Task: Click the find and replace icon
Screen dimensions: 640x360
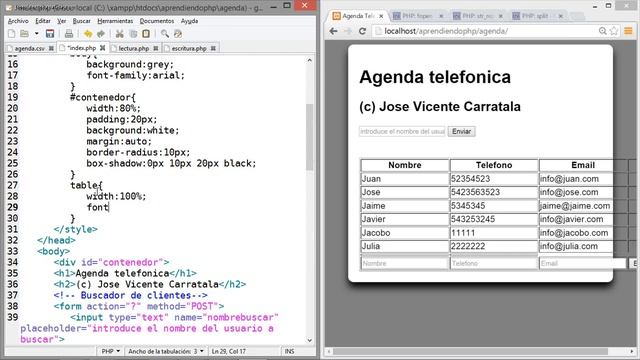Action: (178, 34)
